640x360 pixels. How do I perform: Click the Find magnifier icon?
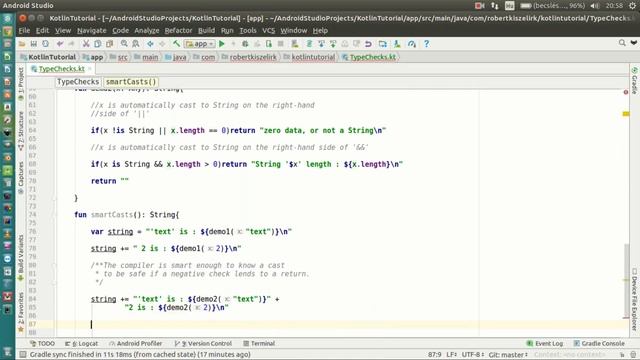click(x=124, y=44)
